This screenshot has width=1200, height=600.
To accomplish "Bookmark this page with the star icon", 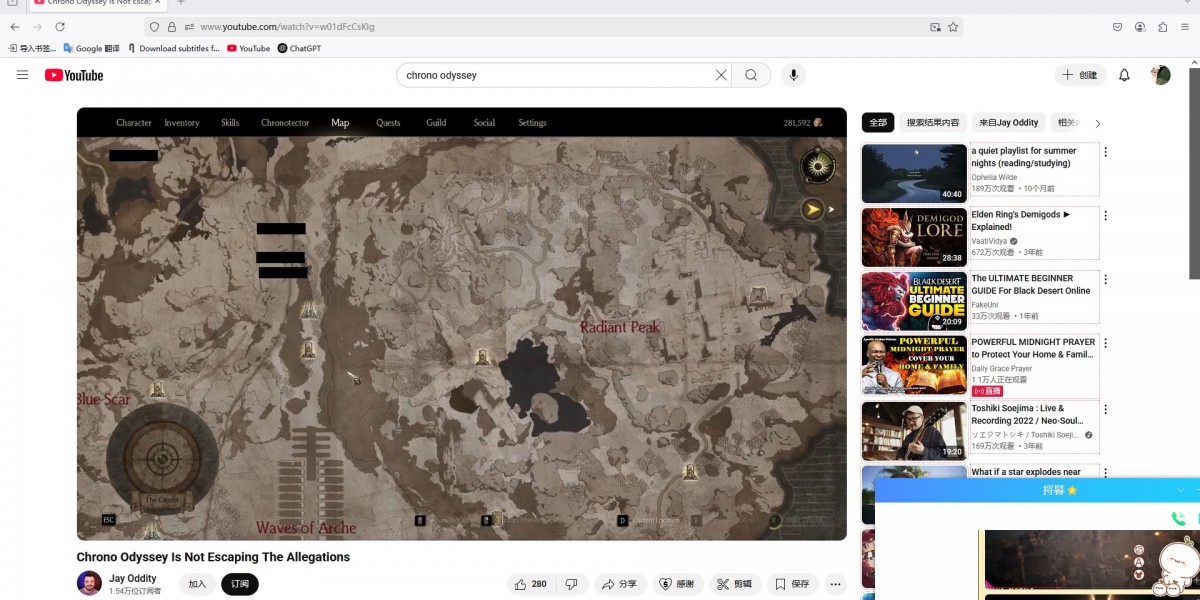I will 953,27.
